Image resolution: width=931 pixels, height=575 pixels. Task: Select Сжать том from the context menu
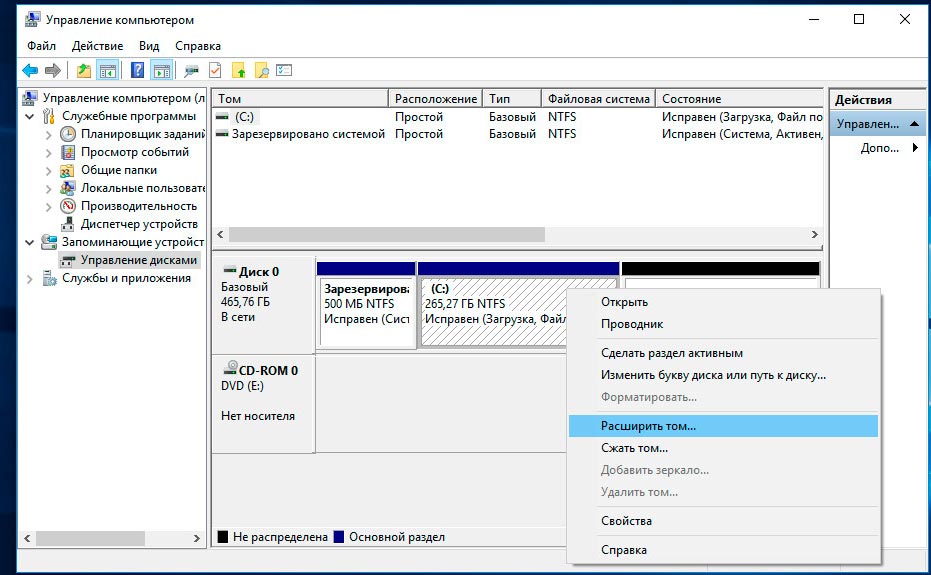[634, 448]
